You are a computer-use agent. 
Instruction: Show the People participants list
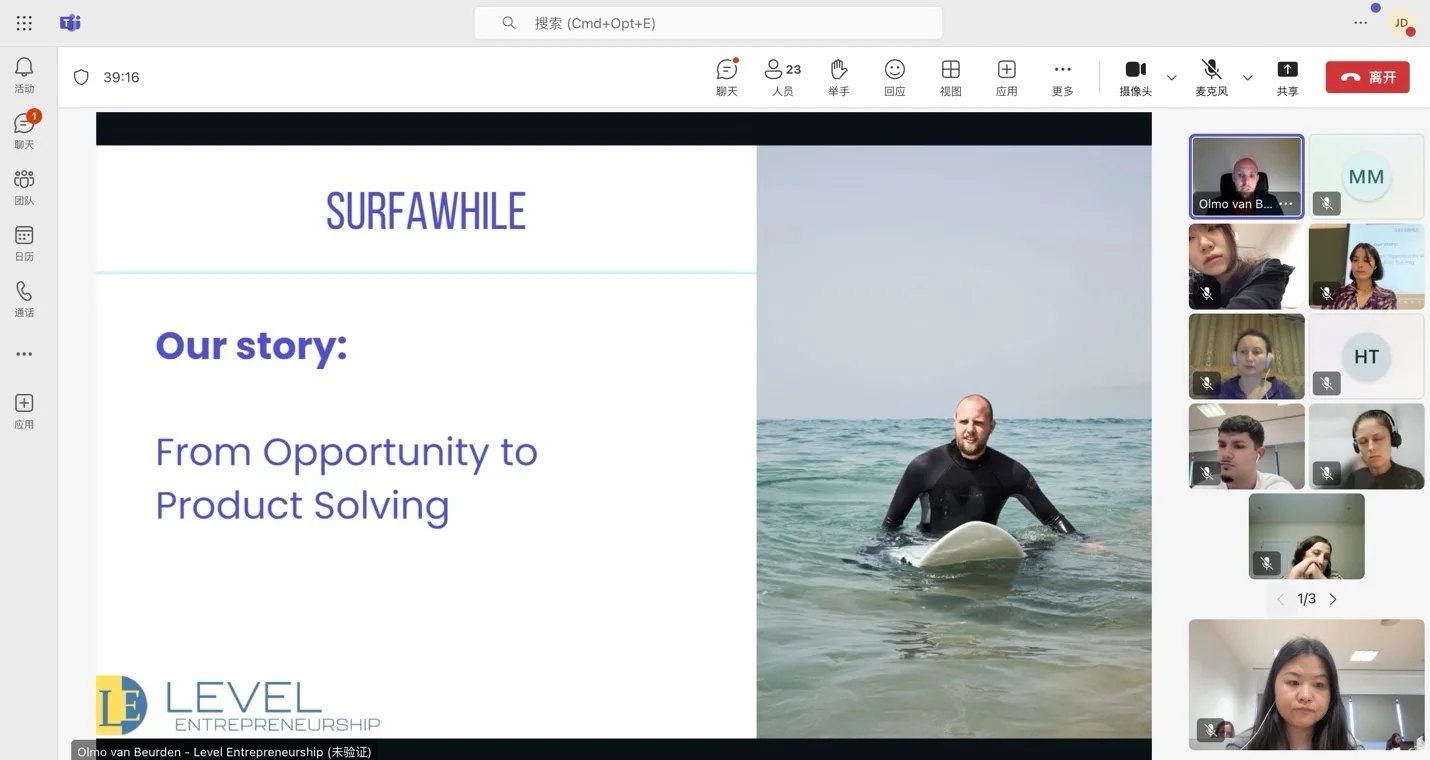(x=783, y=77)
